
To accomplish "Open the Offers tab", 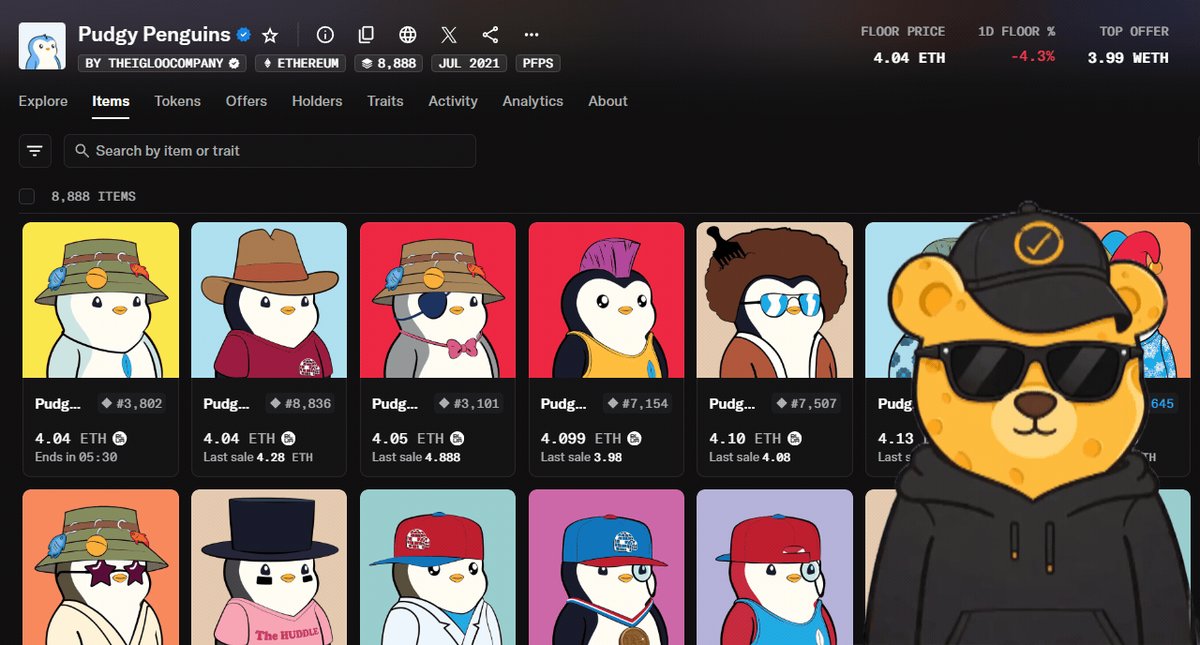I will (x=246, y=101).
